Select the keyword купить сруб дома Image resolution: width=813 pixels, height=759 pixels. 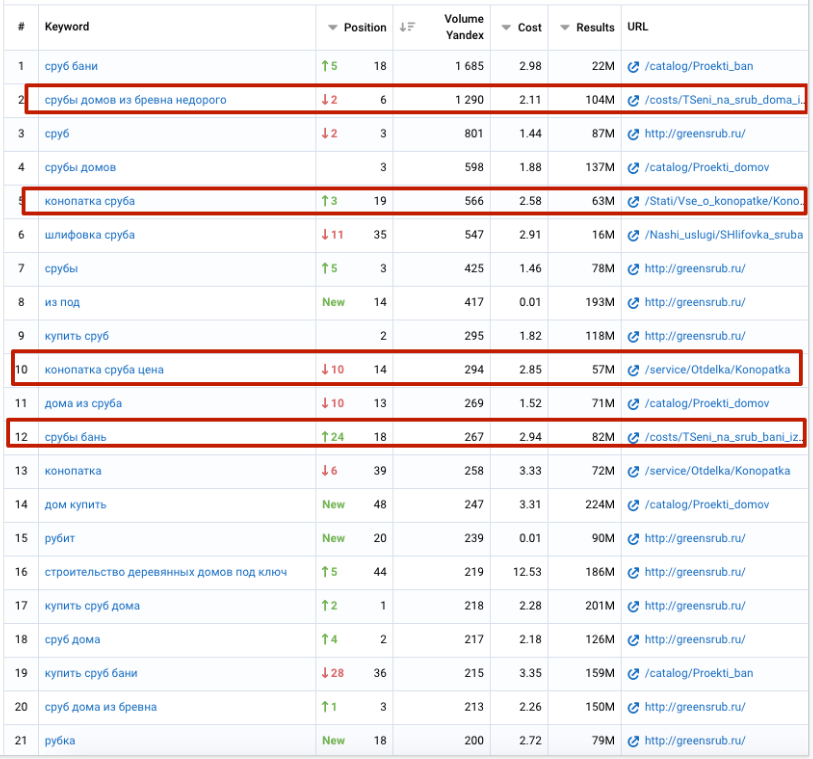pyautogui.click(x=92, y=606)
